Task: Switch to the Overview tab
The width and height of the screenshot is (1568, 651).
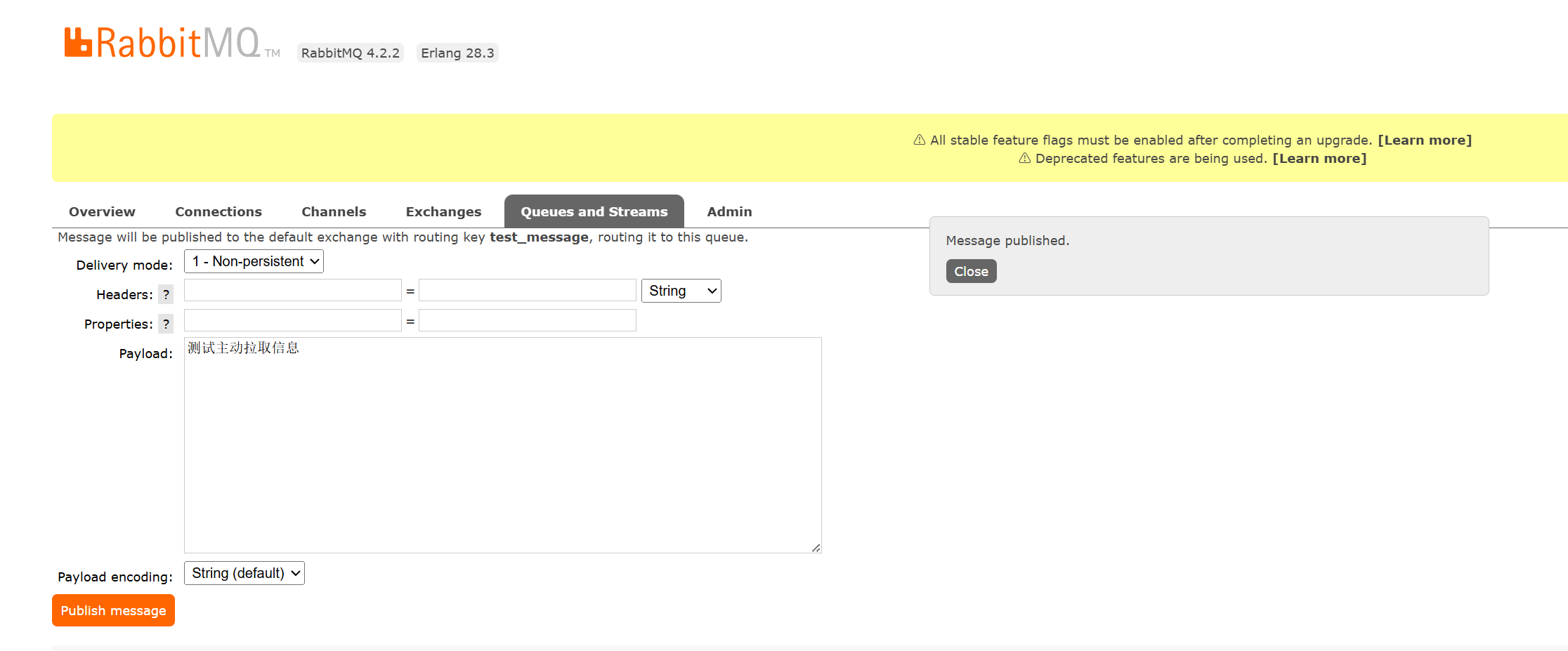Action: click(102, 211)
